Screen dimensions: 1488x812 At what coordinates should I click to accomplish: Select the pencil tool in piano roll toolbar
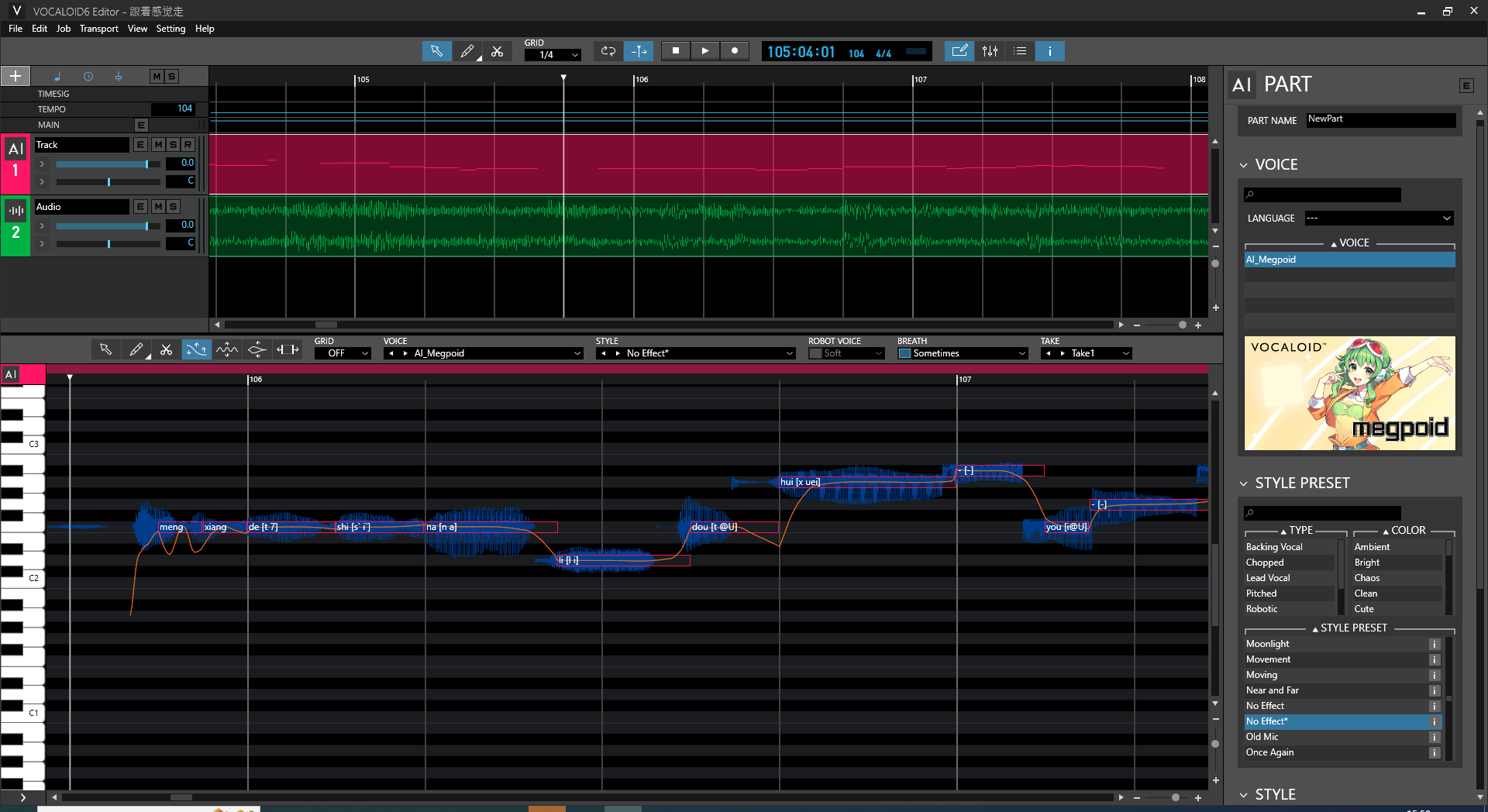(x=136, y=350)
